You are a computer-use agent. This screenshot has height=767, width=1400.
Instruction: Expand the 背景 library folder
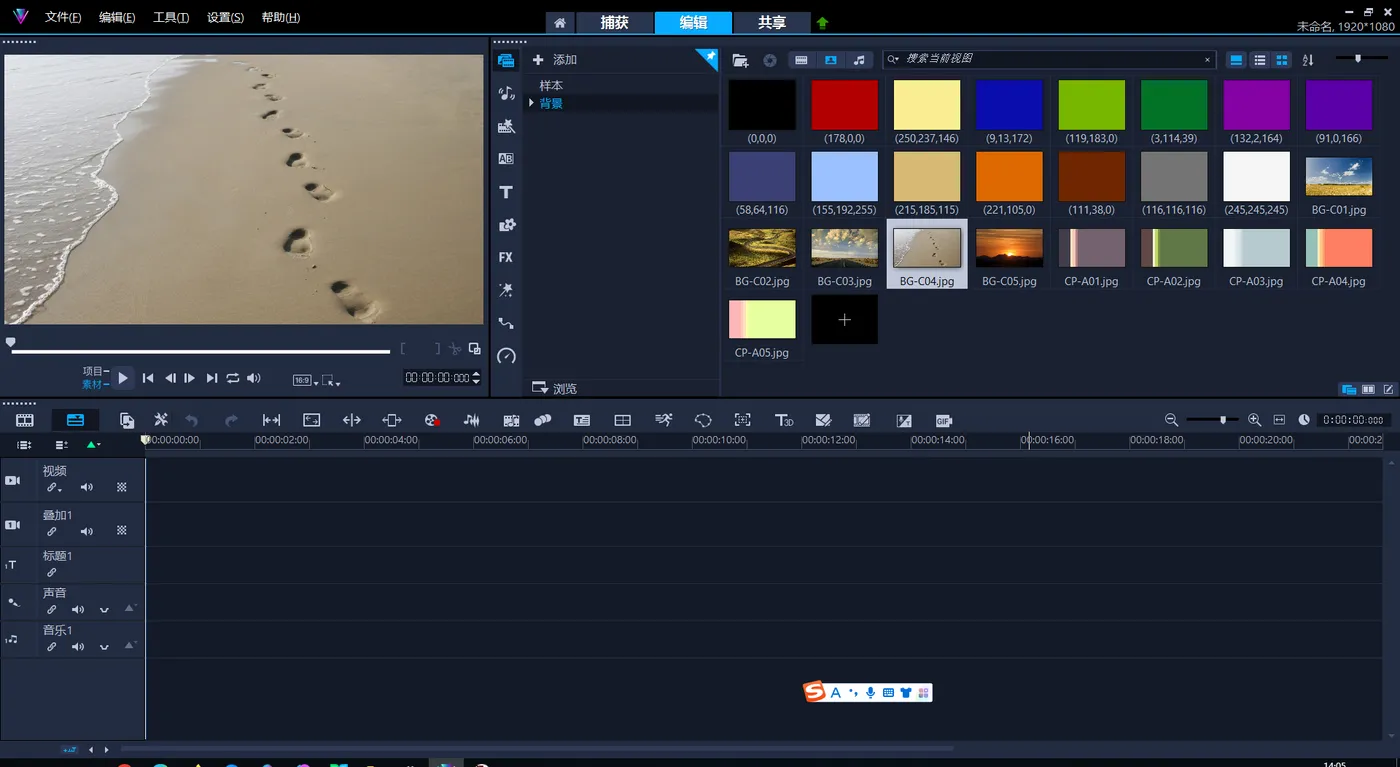coord(531,103)
